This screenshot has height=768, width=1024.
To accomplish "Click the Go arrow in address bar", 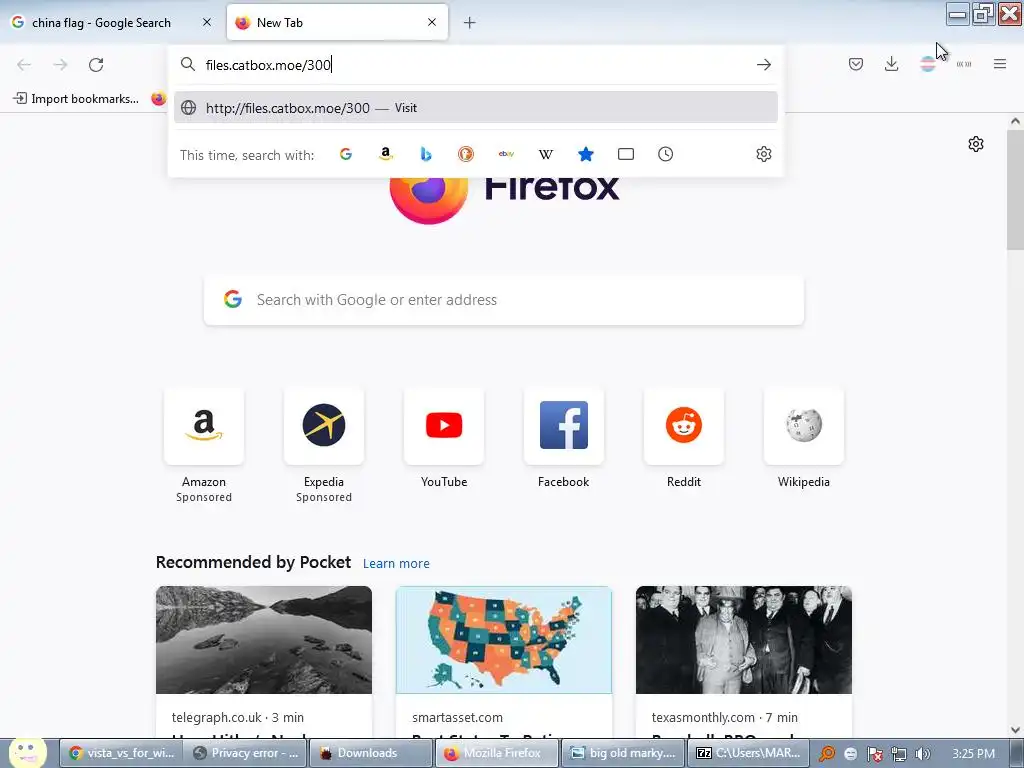I will [x=763, y=65].
